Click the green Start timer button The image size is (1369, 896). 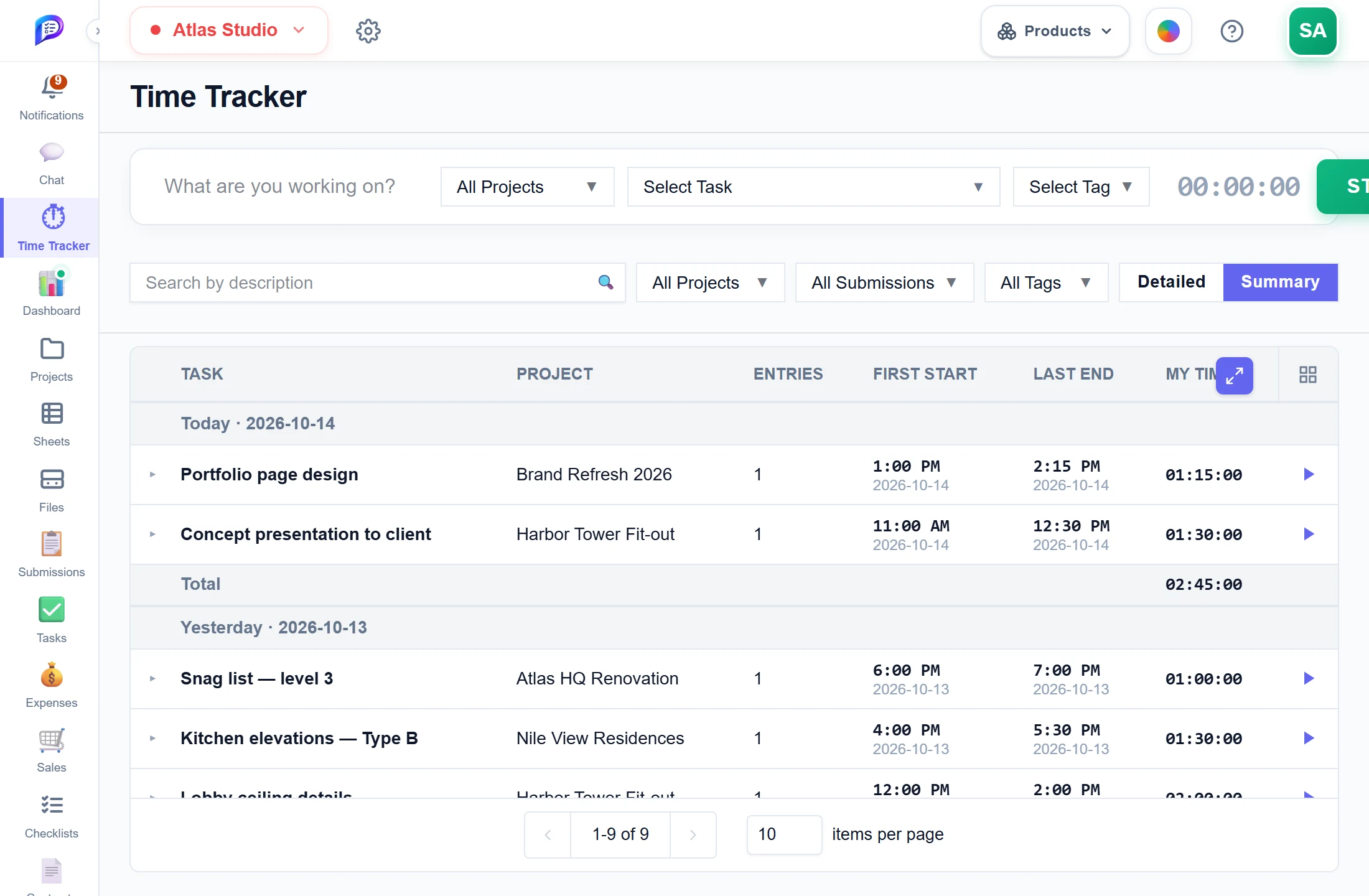pos(1344,187)
